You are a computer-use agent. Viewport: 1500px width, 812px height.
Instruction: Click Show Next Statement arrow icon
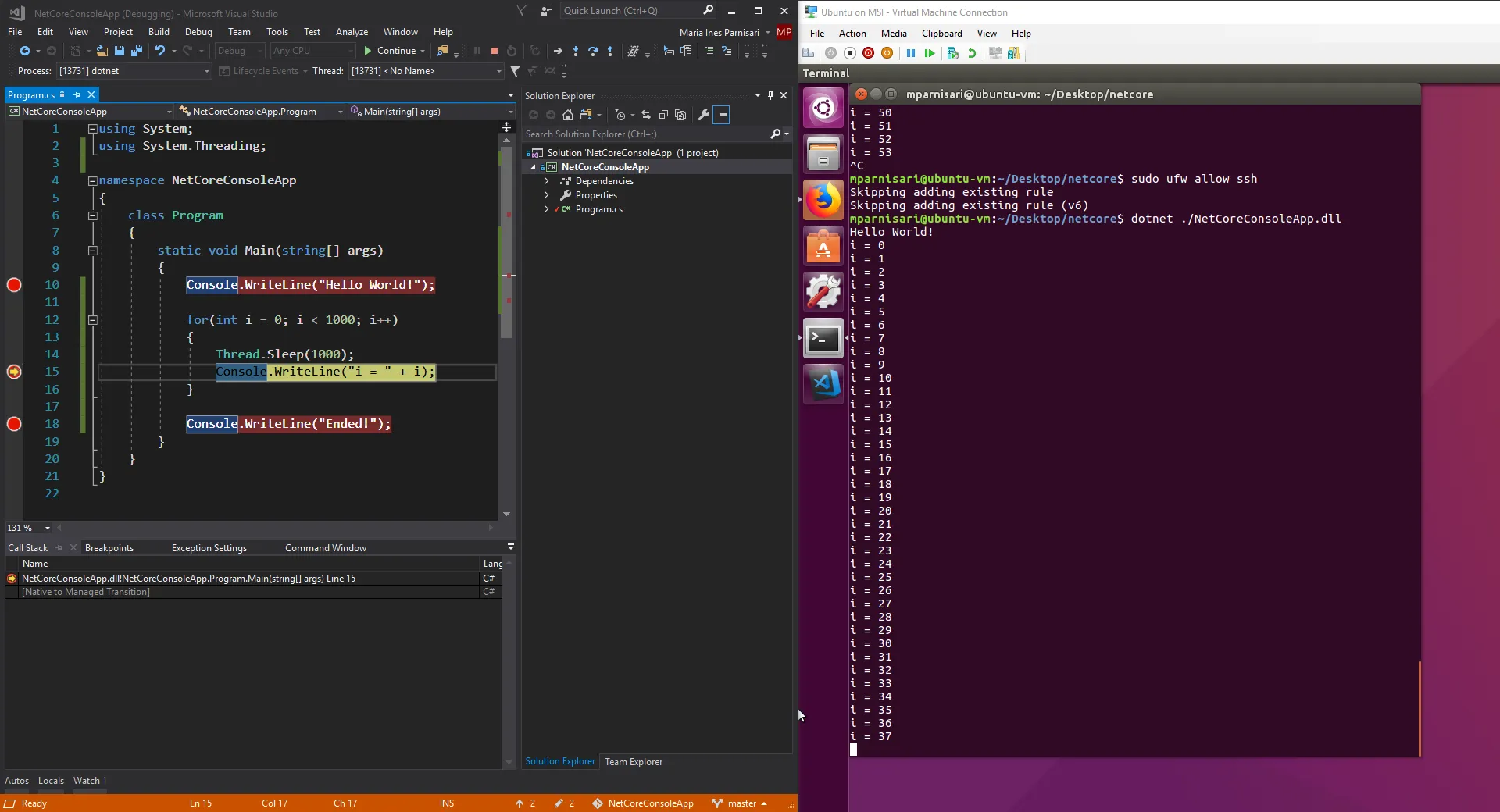(x=558, y=51)
